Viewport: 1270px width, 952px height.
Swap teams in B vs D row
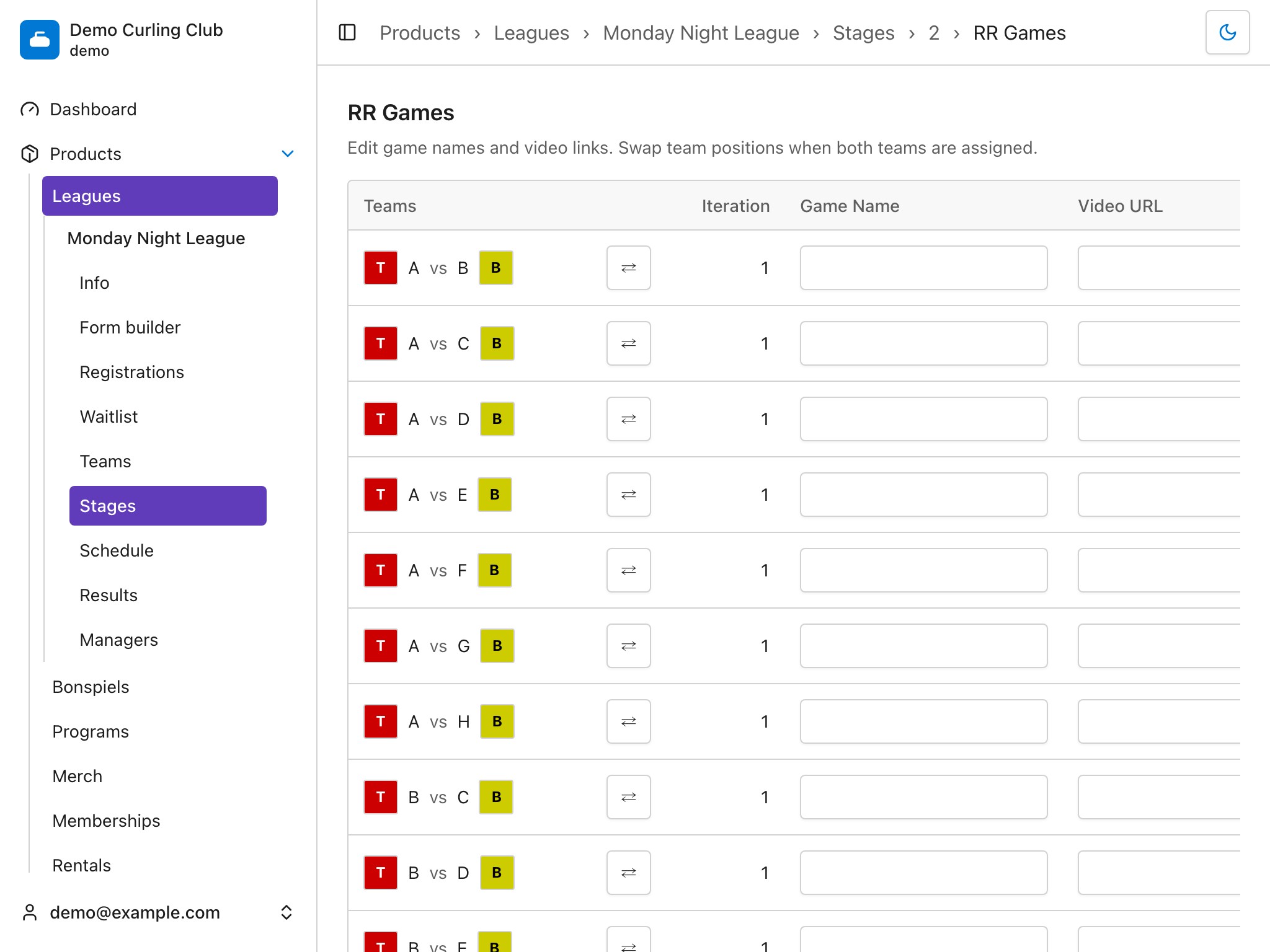coord(629,873)
